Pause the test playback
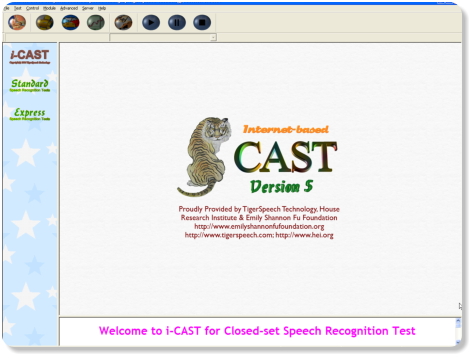 click(177, 23)
